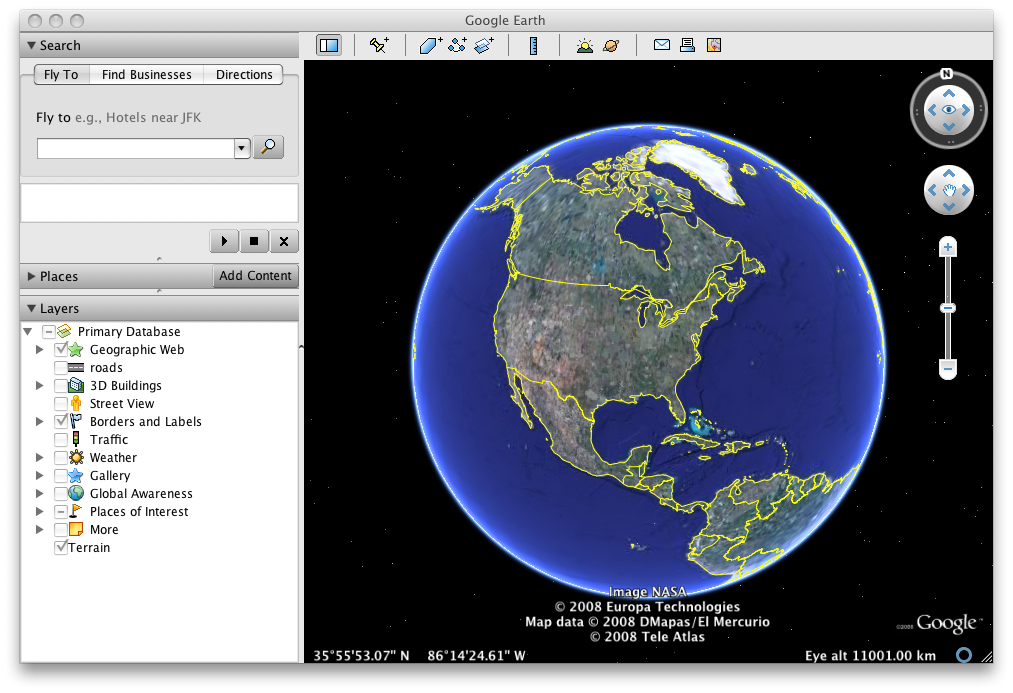The width and height of the screenshot is (1013, 693).
Task: Open the Fly to search history dropdown
Action: 242,149
